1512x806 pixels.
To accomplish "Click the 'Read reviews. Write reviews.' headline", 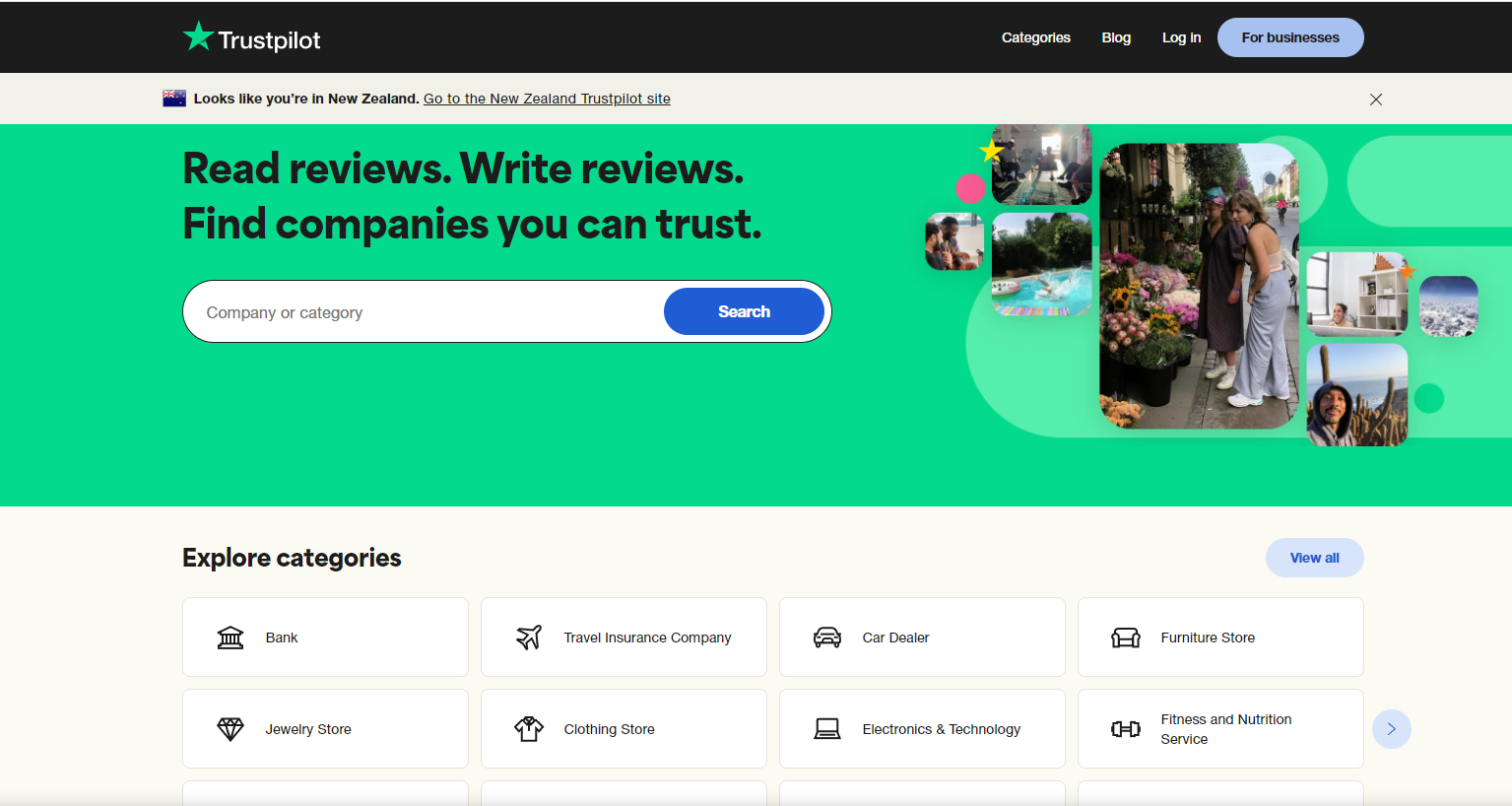I will 463,168.
